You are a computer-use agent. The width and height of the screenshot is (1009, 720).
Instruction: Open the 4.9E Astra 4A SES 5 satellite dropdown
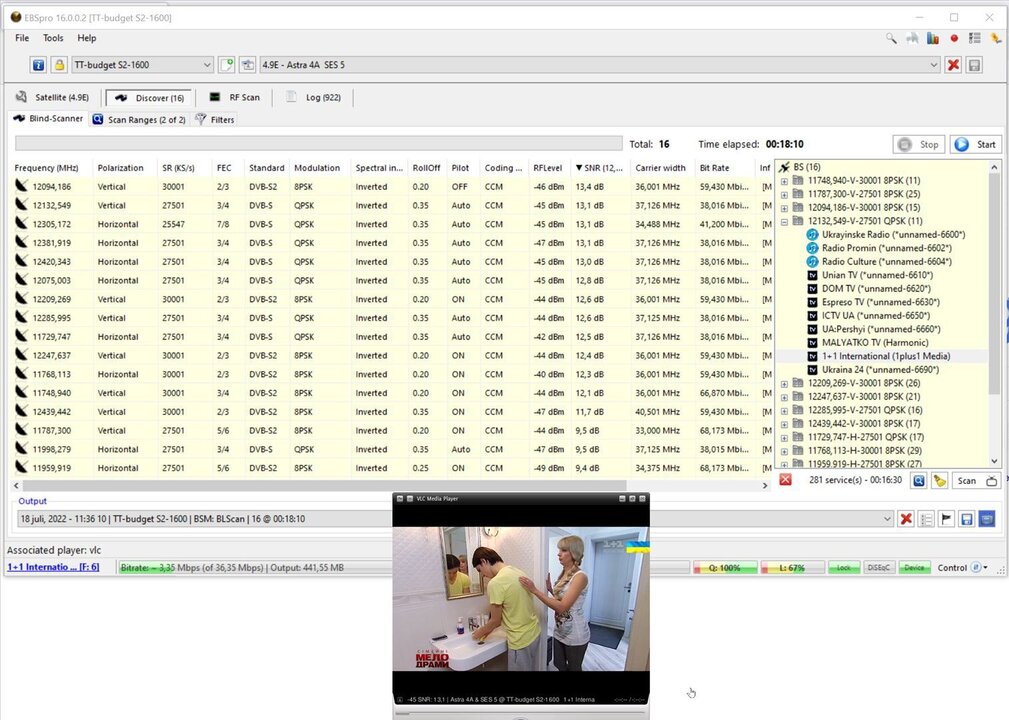[936, 64]
